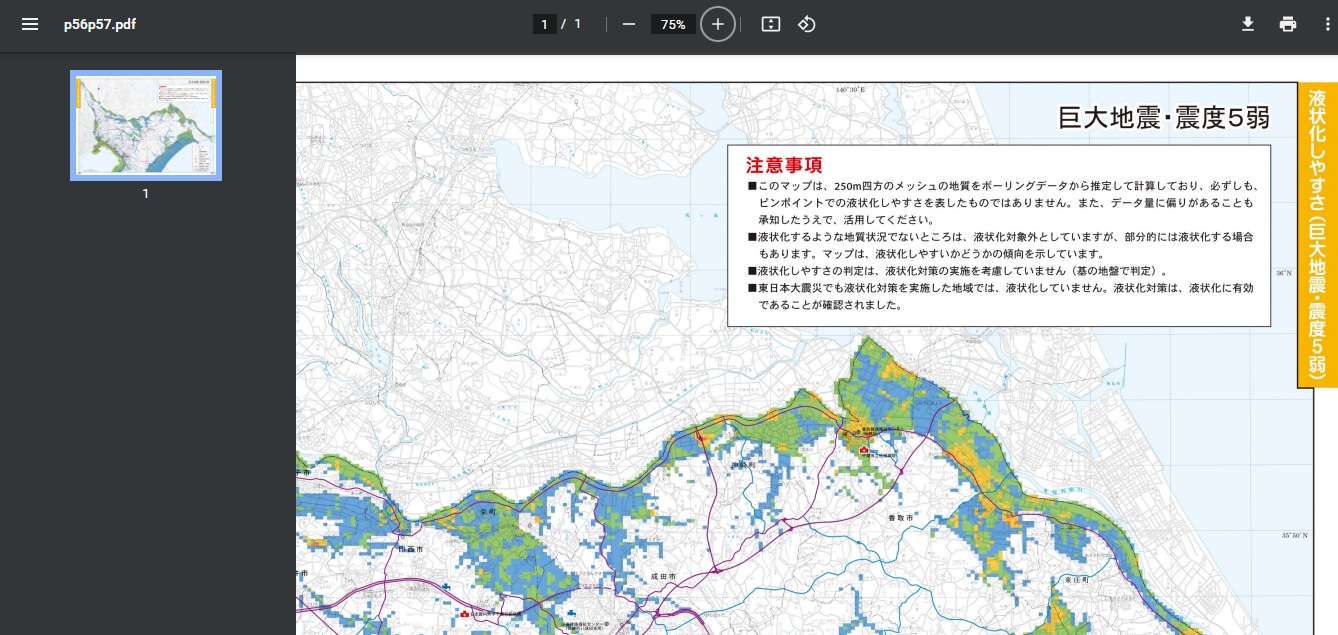Print the document

click(1288, 24)
